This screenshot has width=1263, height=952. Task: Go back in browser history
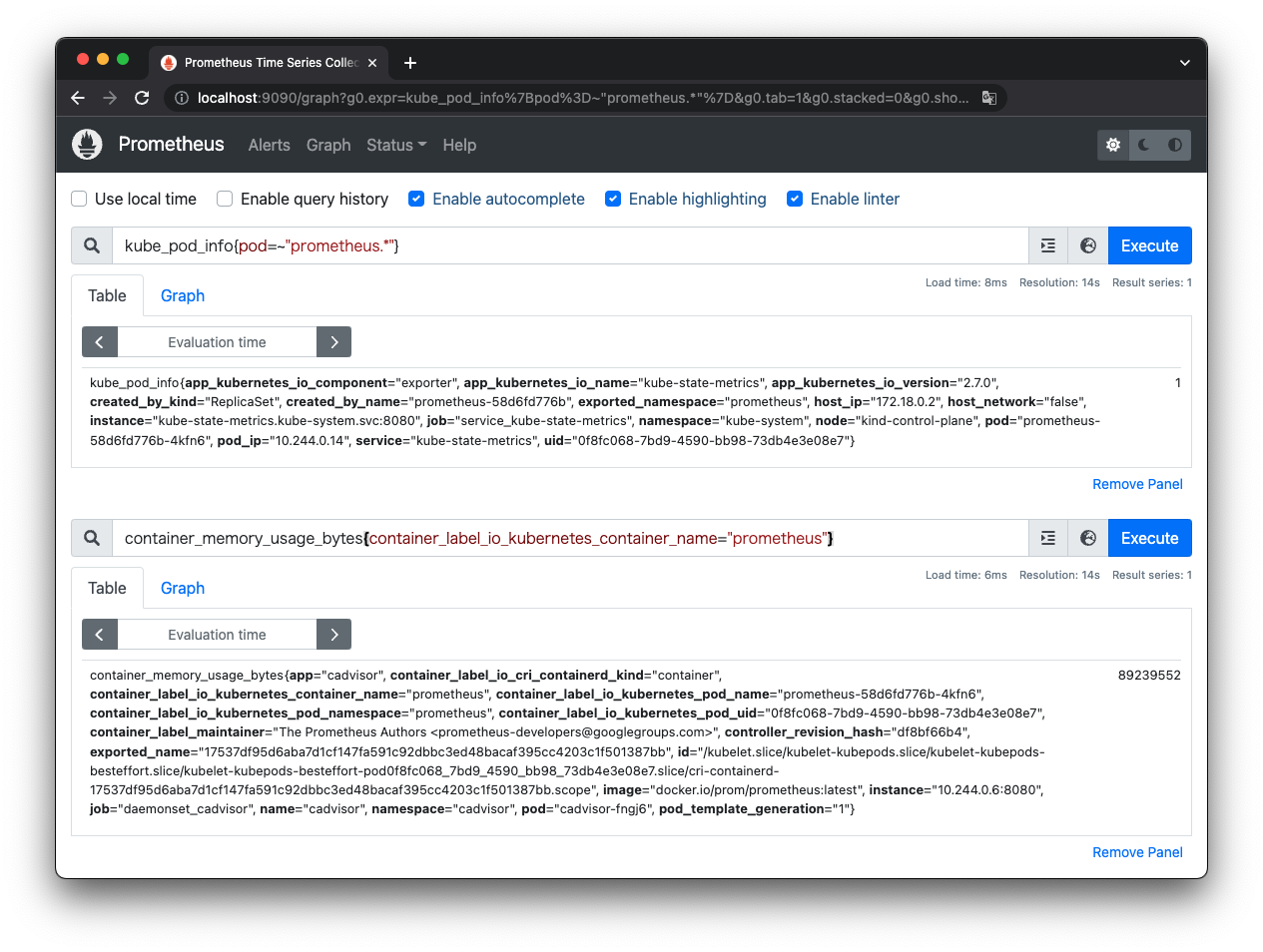(78, 98)
